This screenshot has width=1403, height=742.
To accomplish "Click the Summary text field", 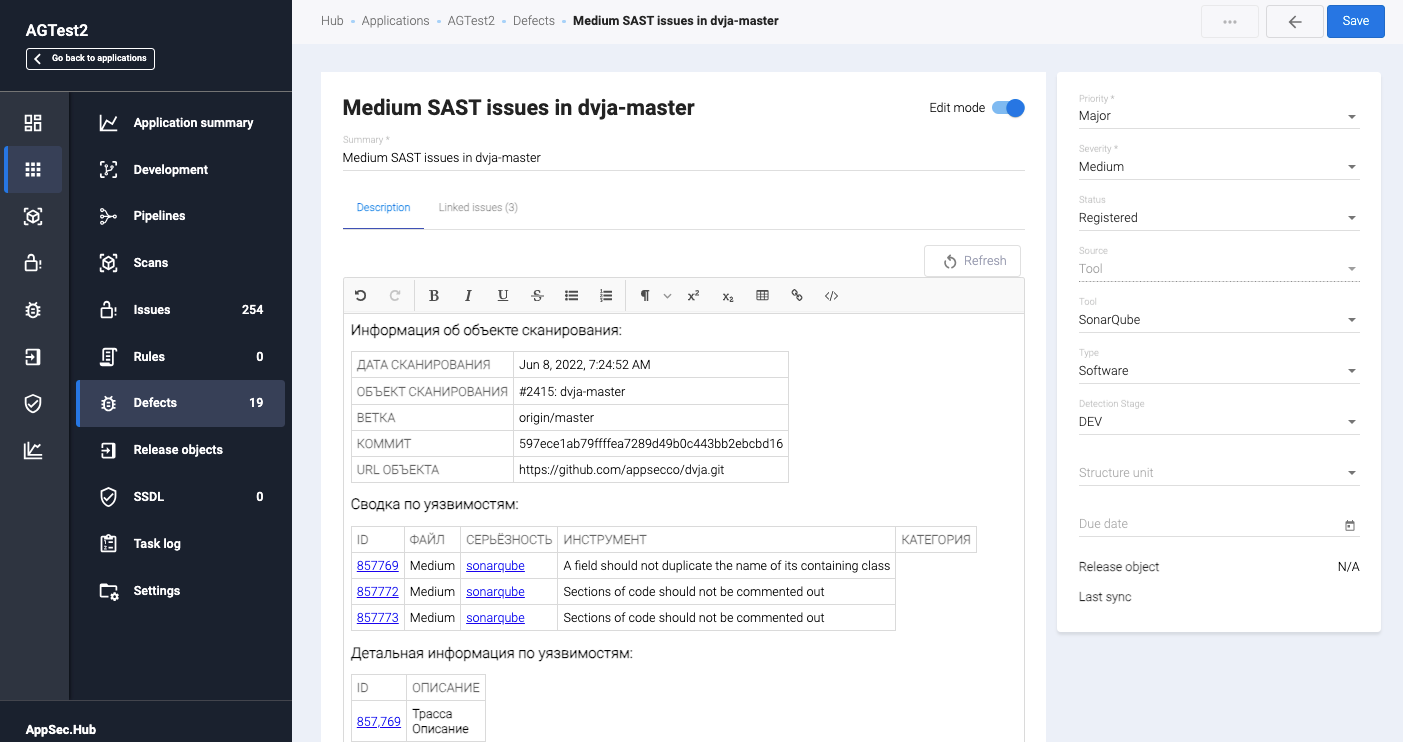I will click(x=683, y=158).
